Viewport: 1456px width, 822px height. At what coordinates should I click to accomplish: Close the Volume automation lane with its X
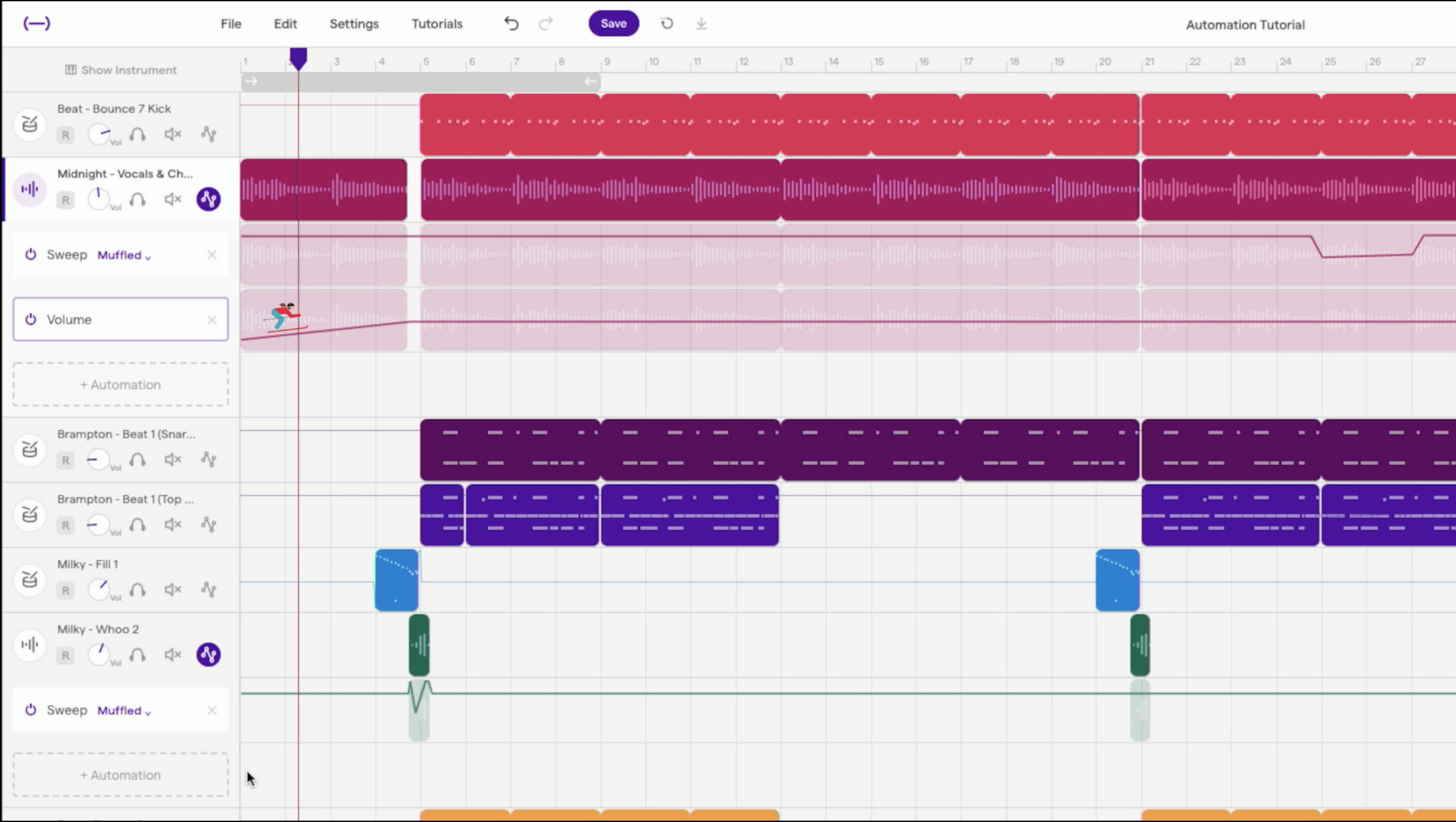click(212, 320)
